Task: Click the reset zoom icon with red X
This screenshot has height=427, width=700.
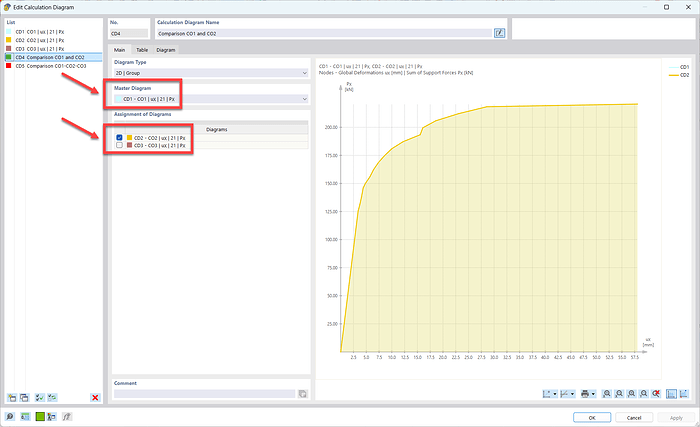Action: point(655,393)
